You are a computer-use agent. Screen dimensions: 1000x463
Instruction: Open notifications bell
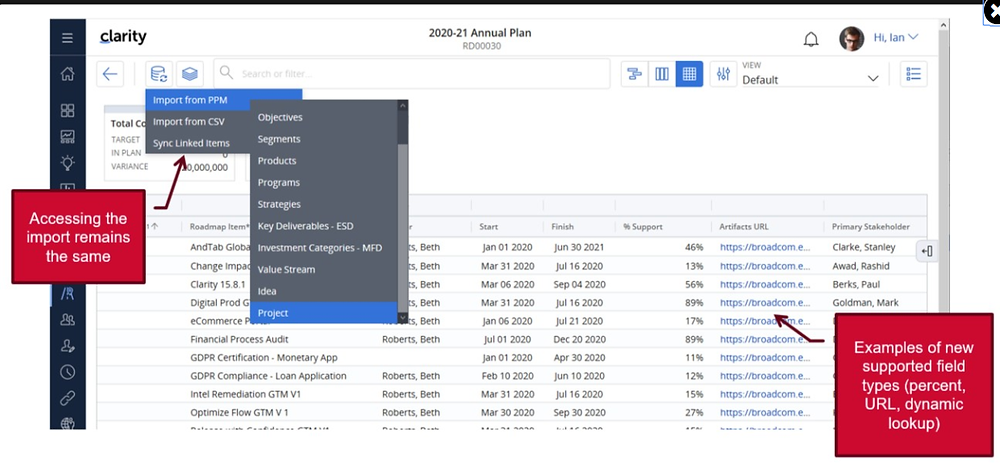pyautogui.click(x=811, y=39)
